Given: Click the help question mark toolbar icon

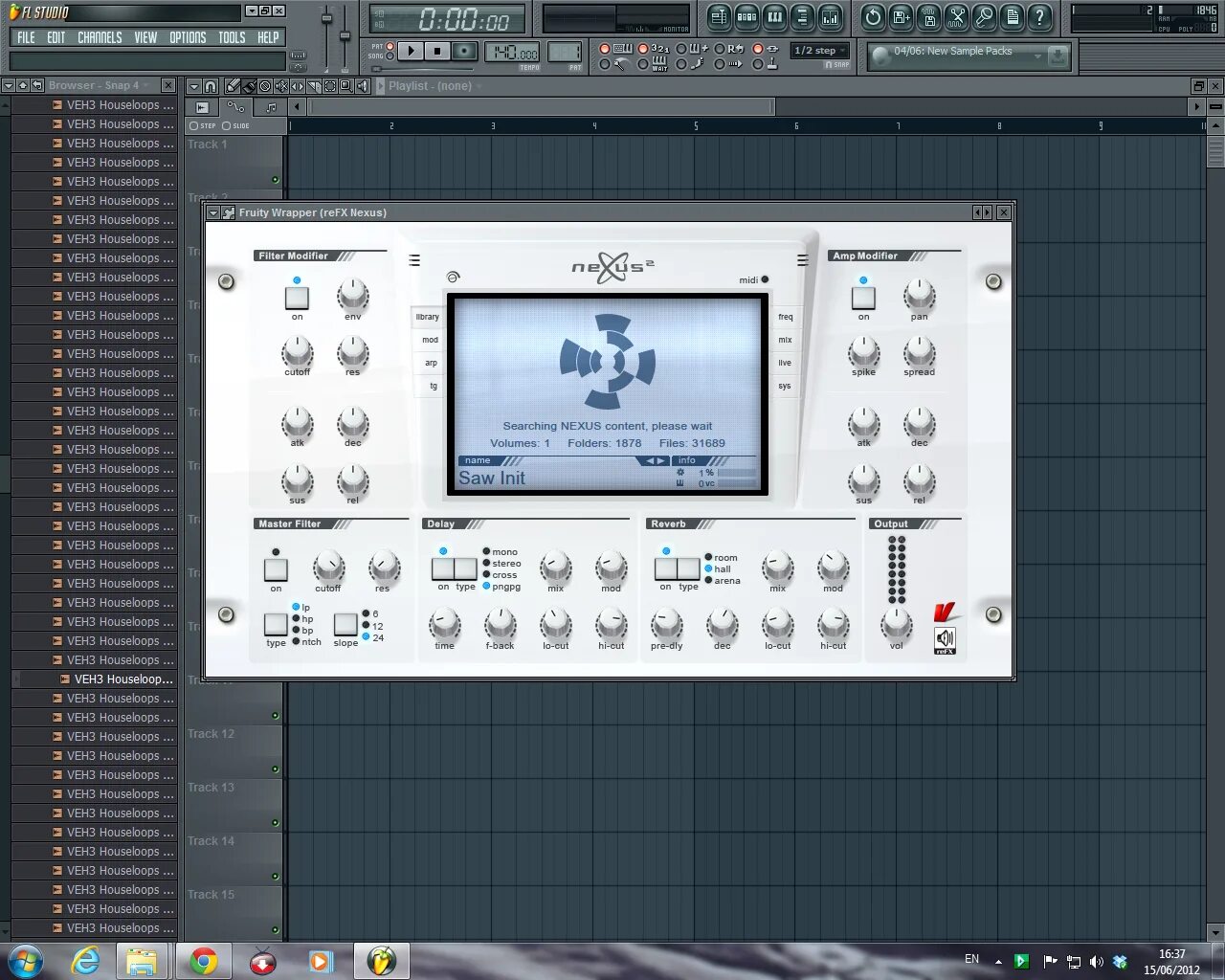Looking at the screenshot, I should 1039,16.
